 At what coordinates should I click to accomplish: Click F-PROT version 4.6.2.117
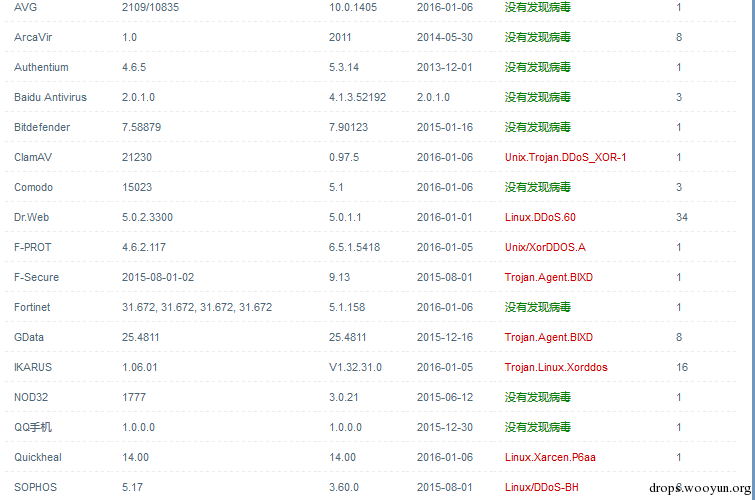[143, 247]
